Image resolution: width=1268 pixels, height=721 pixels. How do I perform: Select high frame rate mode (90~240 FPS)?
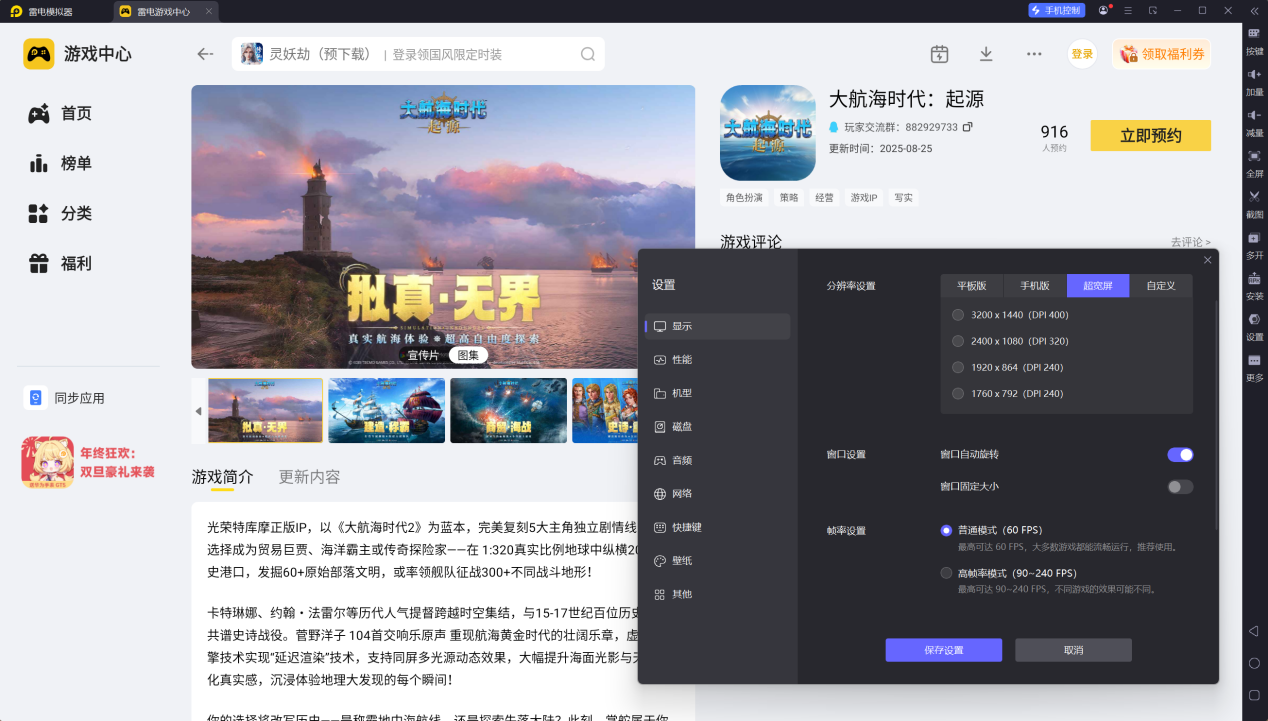coord(946,573)
